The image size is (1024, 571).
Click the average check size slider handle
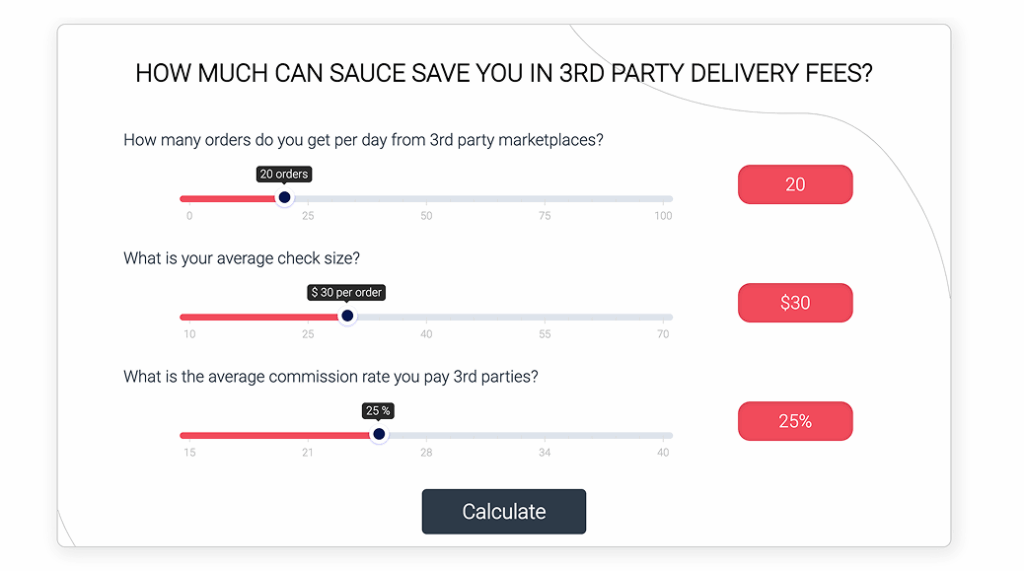click(x=347, y=317)
